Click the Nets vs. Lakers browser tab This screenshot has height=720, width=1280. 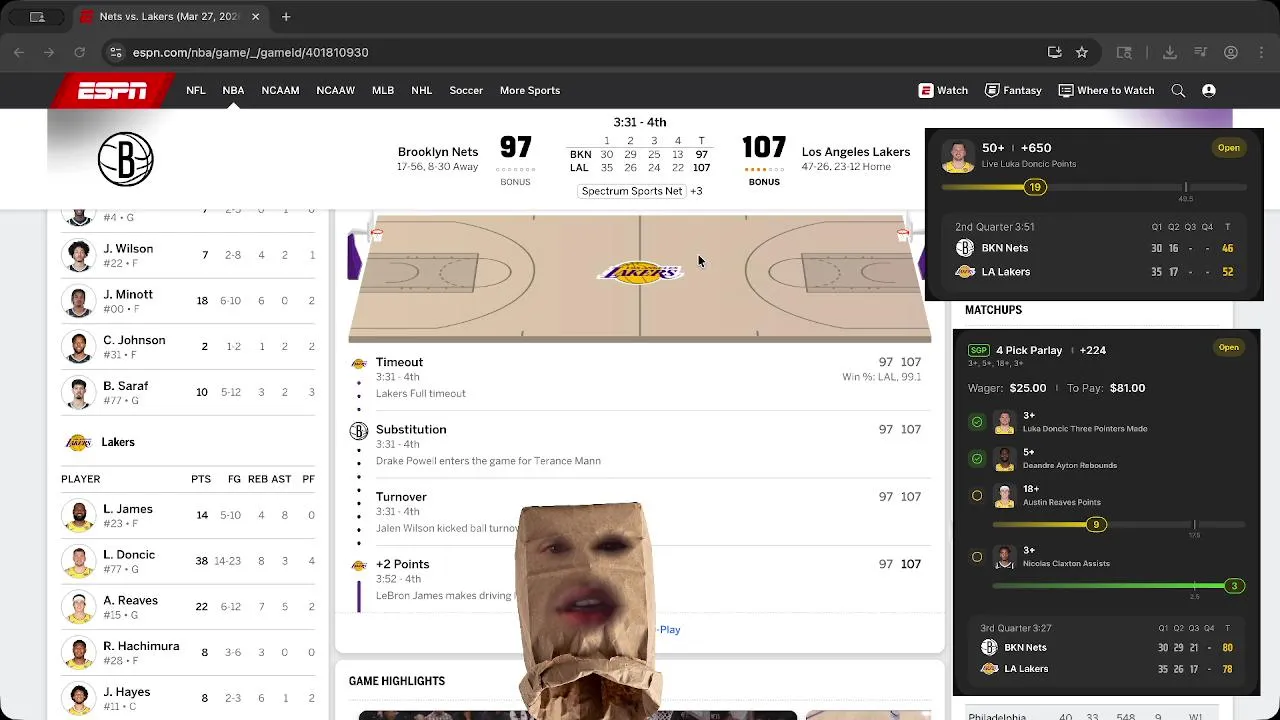[170, 17]
